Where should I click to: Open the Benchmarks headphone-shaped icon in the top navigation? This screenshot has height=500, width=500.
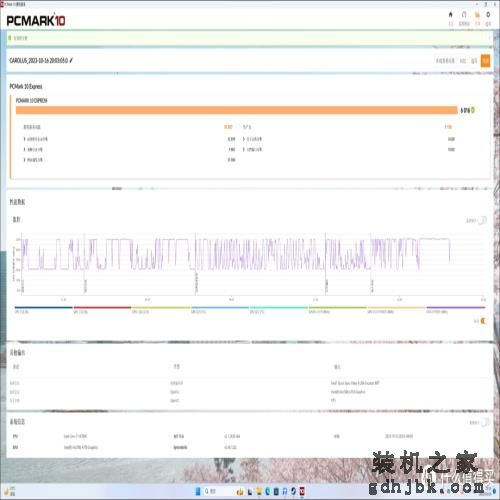click(464, 15)
